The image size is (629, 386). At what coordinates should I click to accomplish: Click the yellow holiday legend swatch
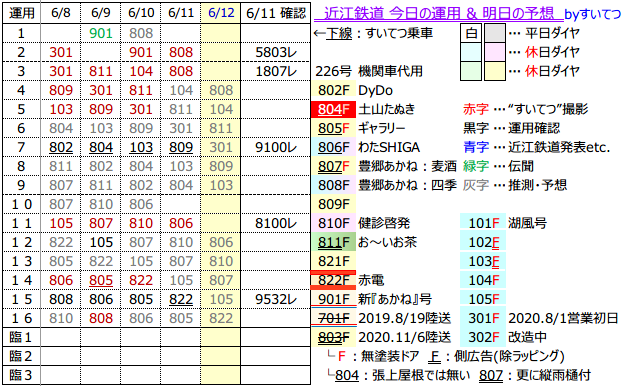coord(495,71)
